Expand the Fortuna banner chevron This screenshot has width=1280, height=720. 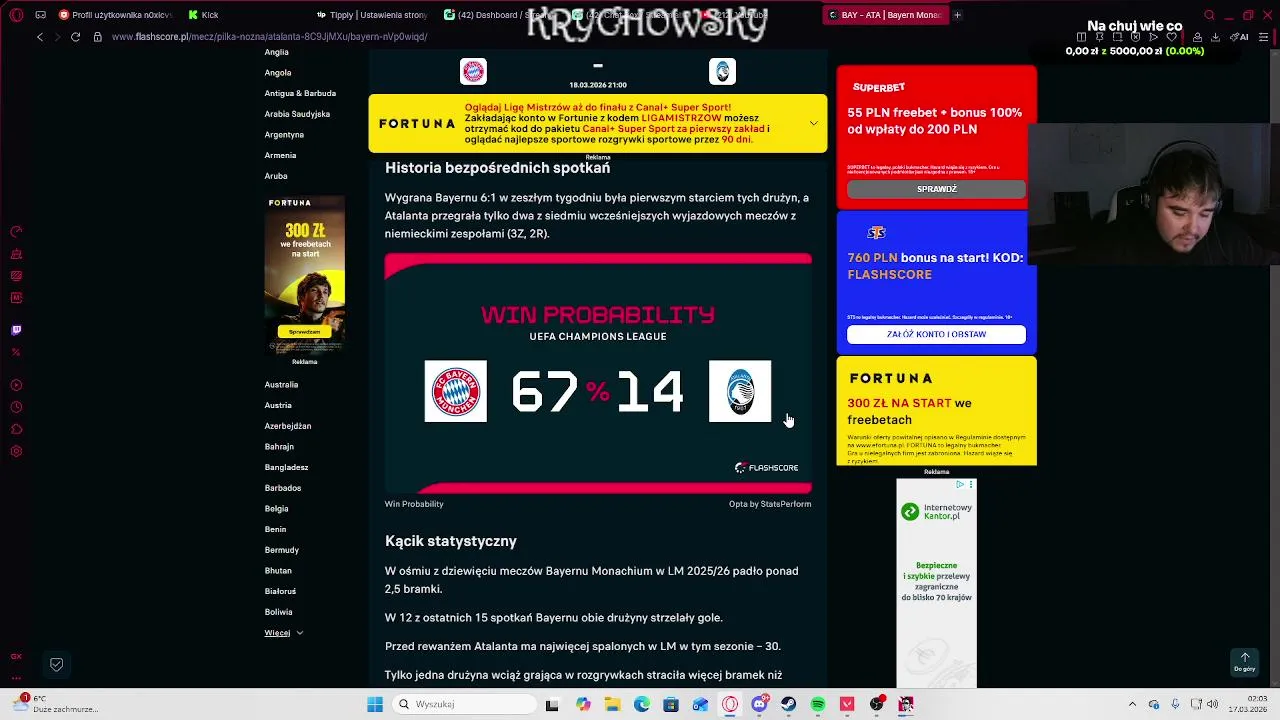pos(813,123)
